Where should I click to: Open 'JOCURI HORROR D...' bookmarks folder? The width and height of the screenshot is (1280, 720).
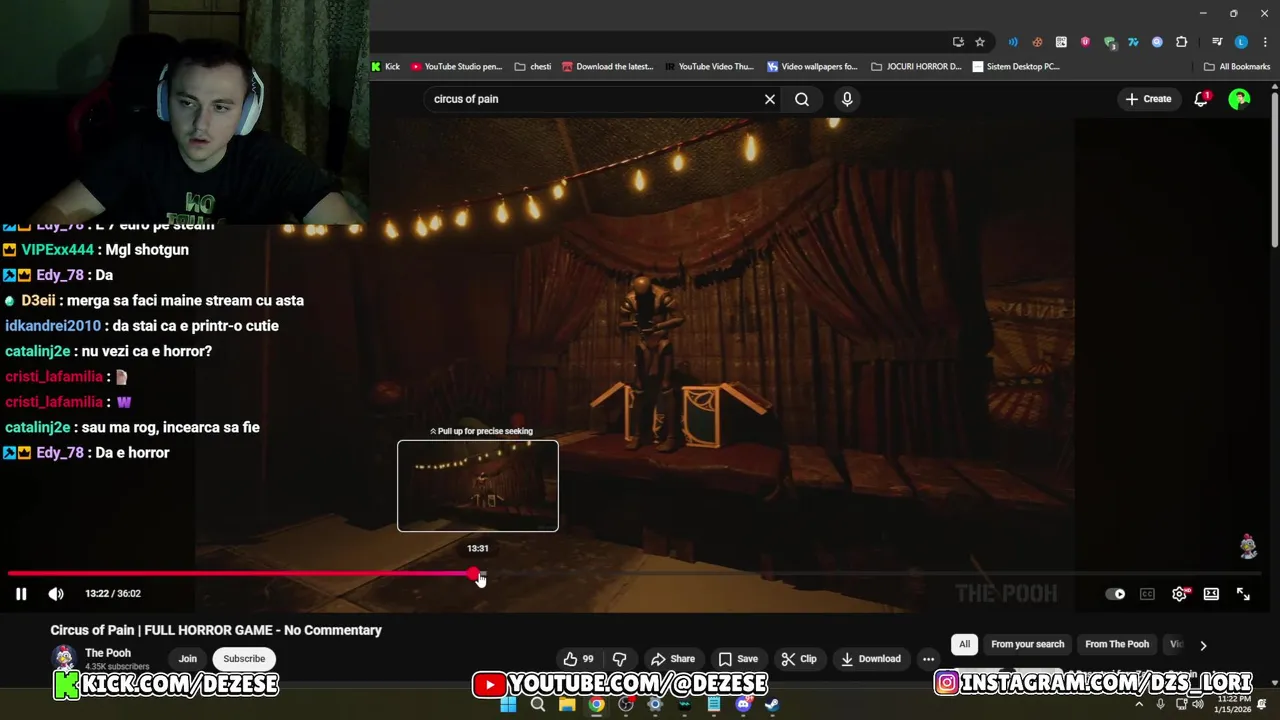917,67
